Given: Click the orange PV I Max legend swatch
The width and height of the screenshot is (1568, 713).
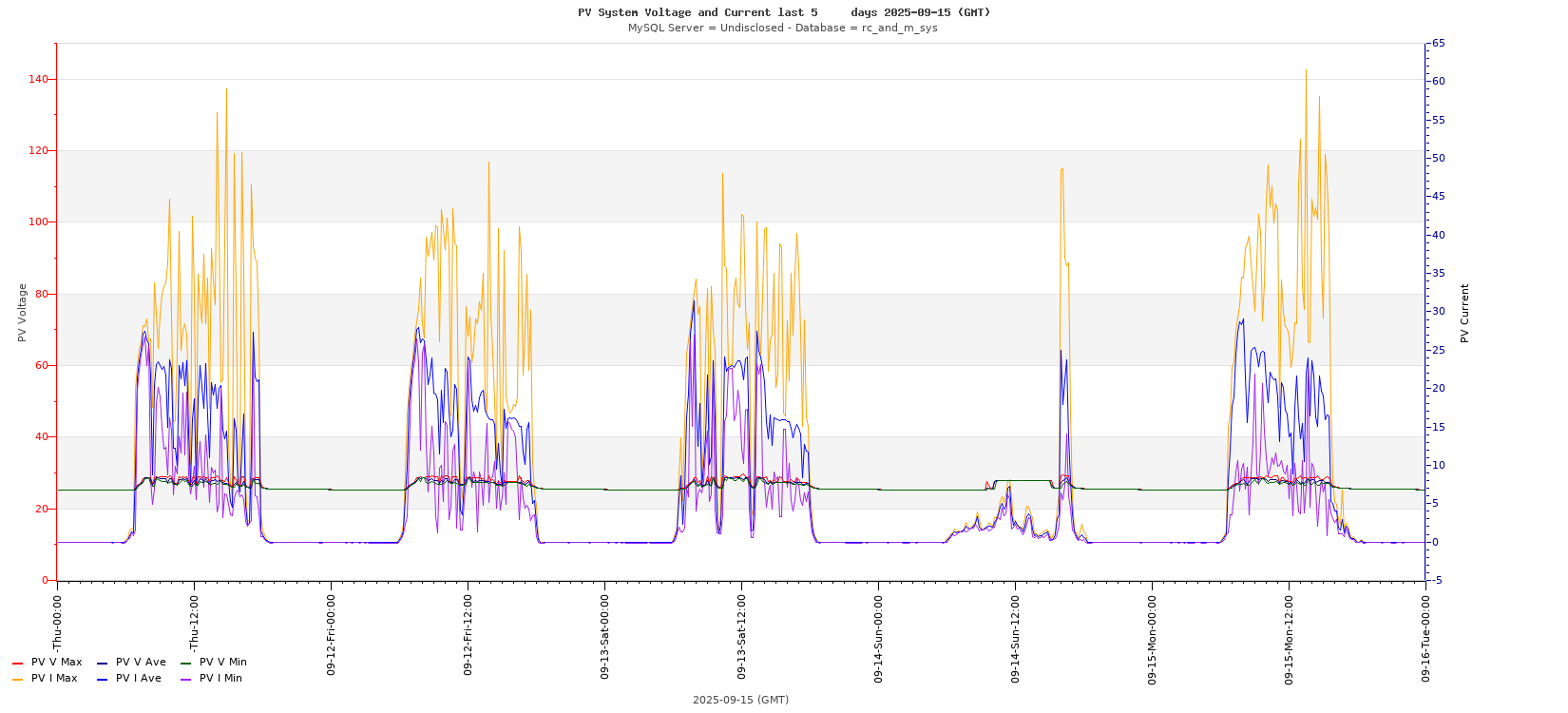Looking at the screenshot, I should [17, 680].
